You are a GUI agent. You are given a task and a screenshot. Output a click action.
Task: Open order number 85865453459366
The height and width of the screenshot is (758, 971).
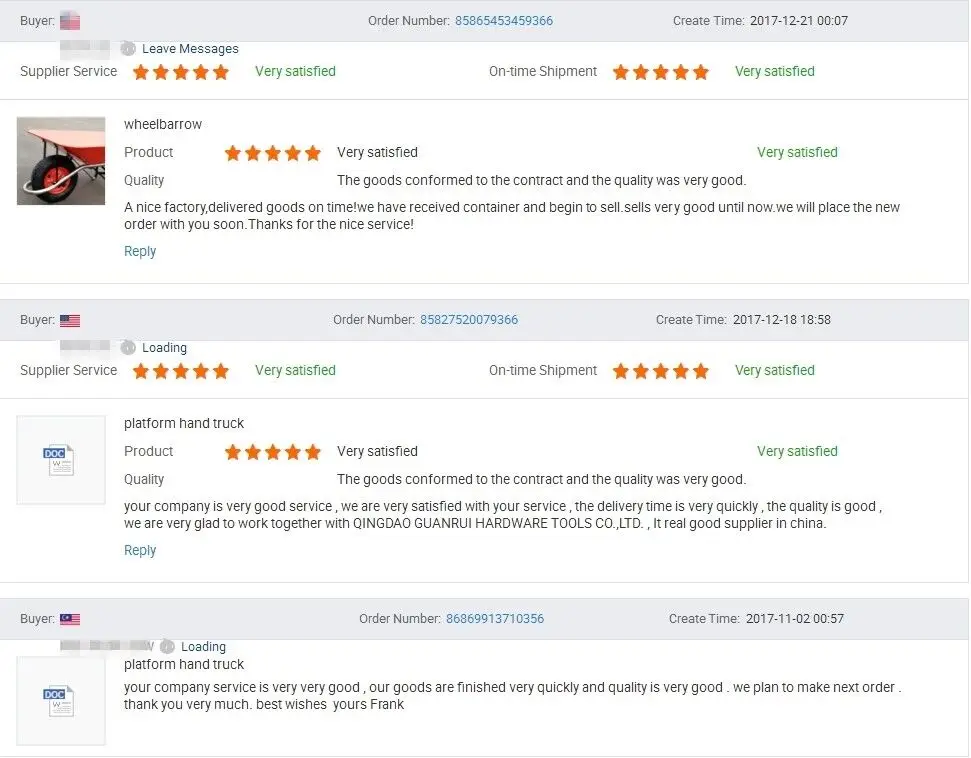click(x=504, y=21)
